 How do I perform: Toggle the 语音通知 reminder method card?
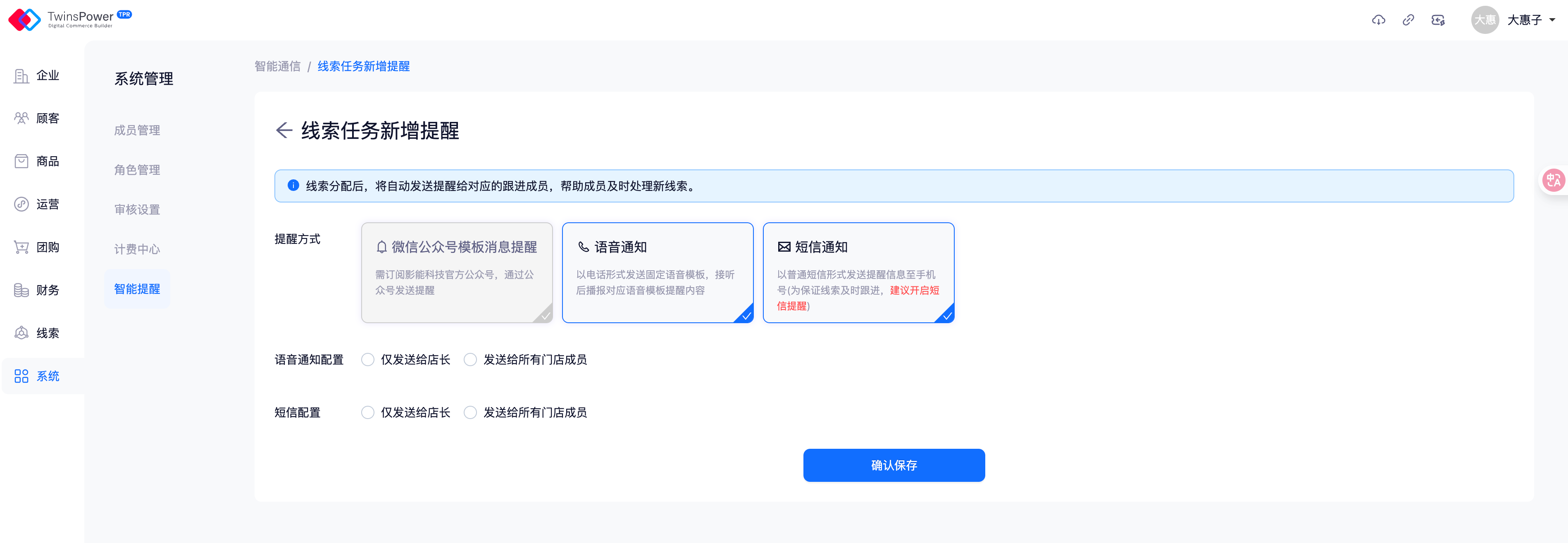[658, 272]
